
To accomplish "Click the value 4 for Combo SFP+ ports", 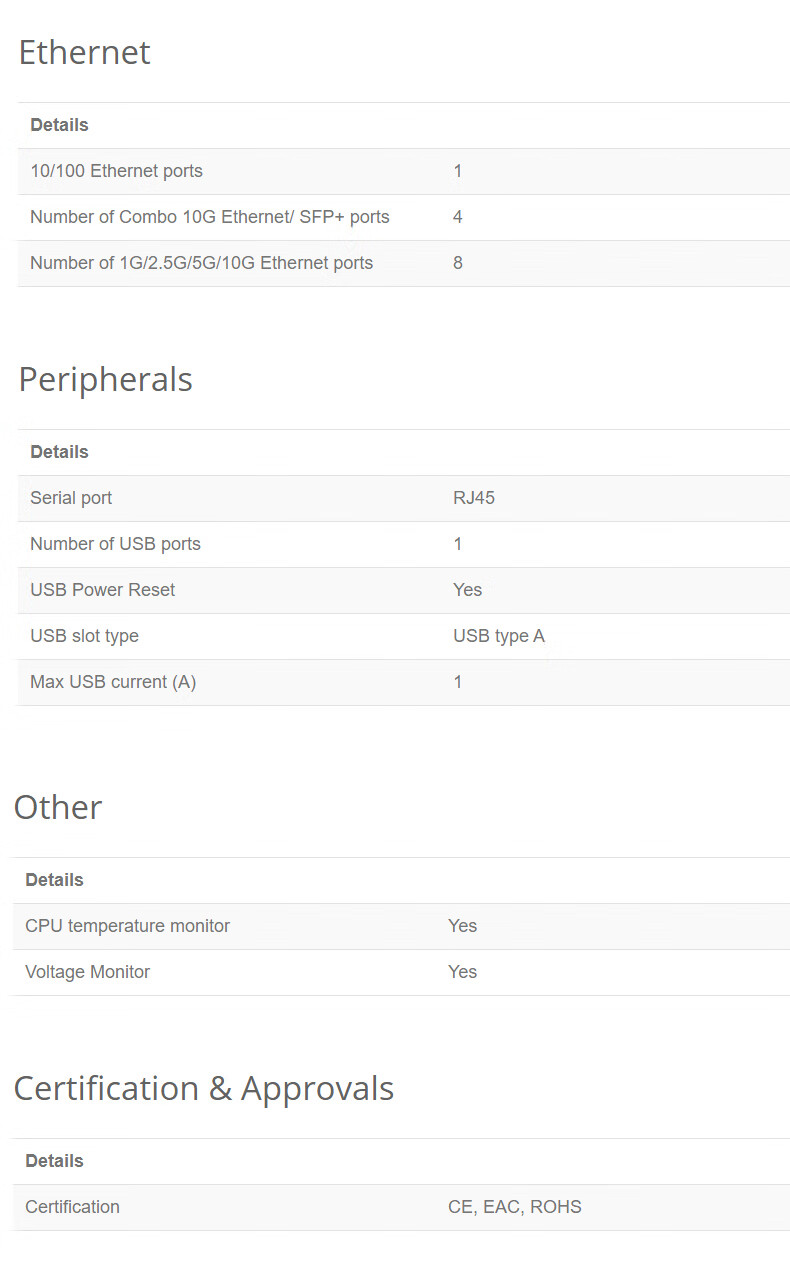I will (458, 217).
